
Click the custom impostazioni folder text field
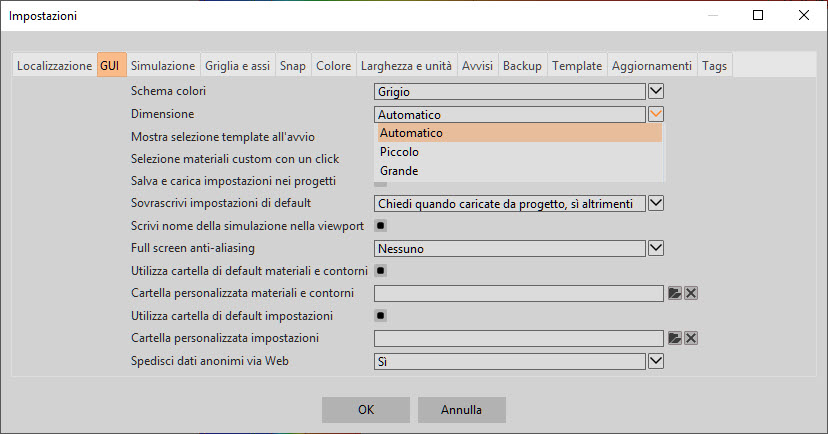tap(518, 339)
